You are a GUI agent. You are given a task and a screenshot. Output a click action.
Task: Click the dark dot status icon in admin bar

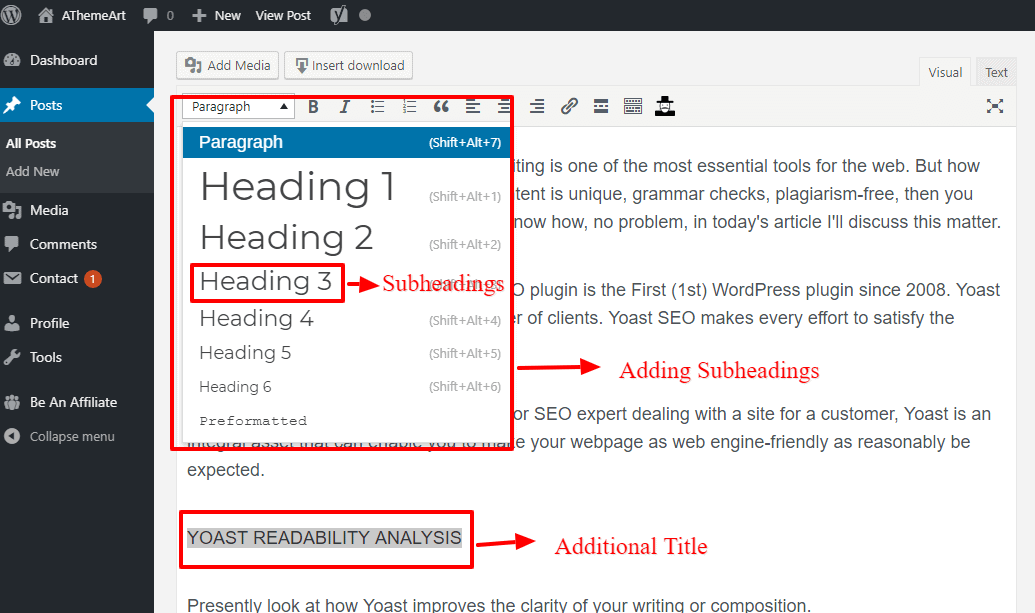click(365, 15)
